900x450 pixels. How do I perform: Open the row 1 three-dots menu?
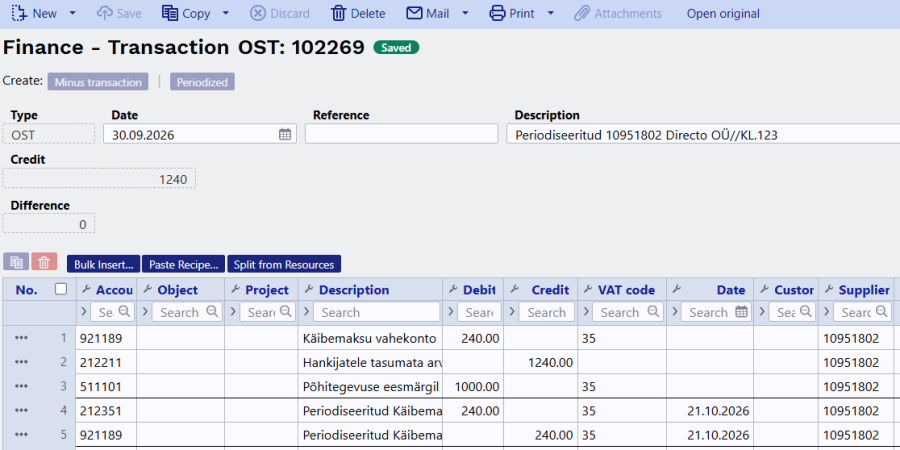pyautogui.click(x=21, y=338)
